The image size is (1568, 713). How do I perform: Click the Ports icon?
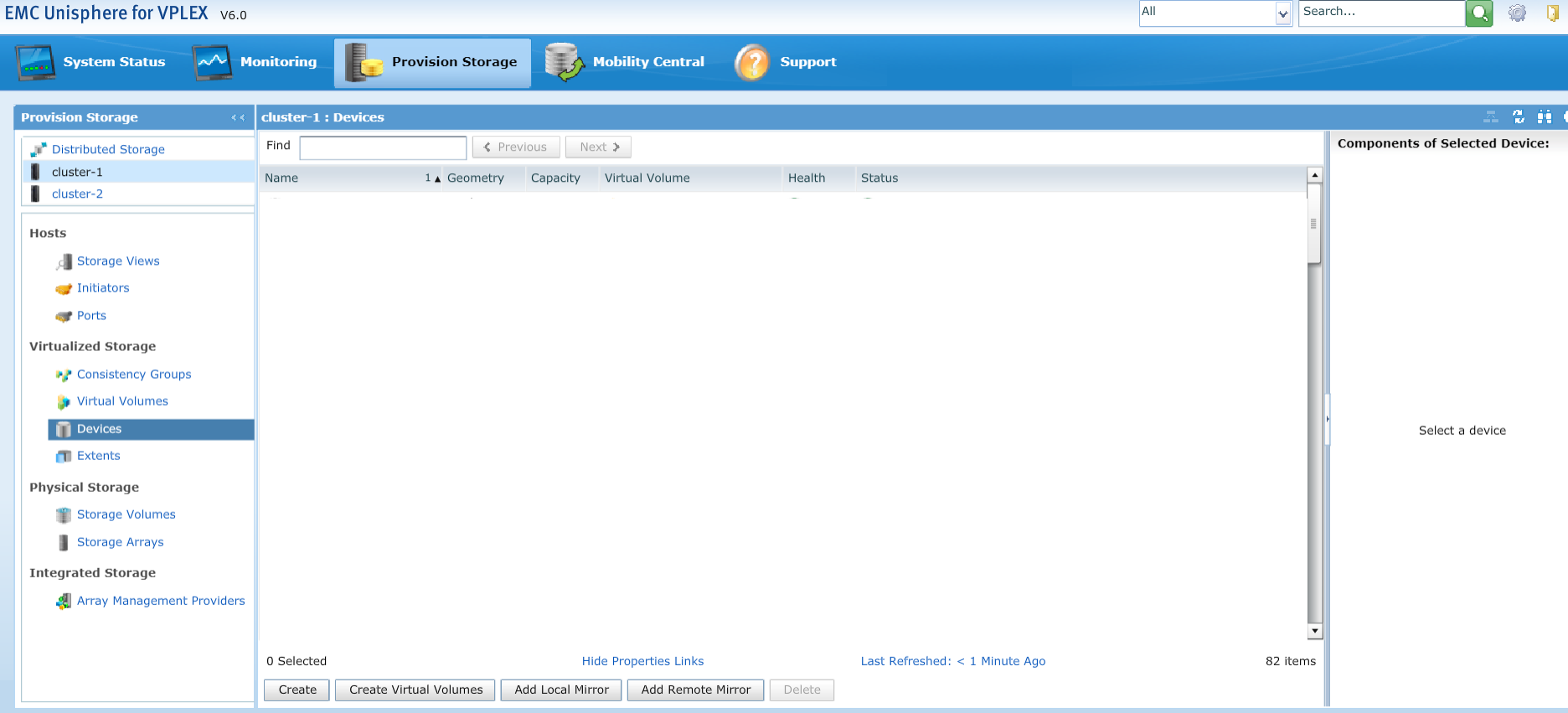point(64,316)
